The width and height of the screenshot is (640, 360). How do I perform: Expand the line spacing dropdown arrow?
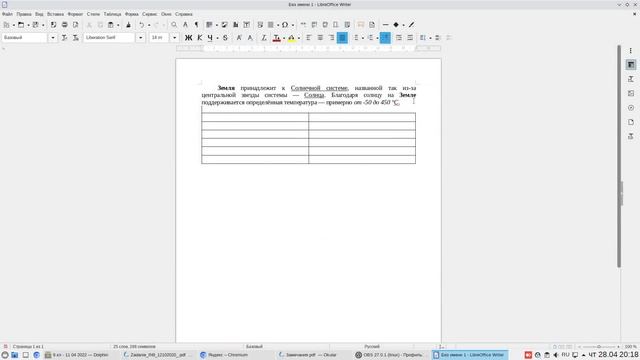430,38
